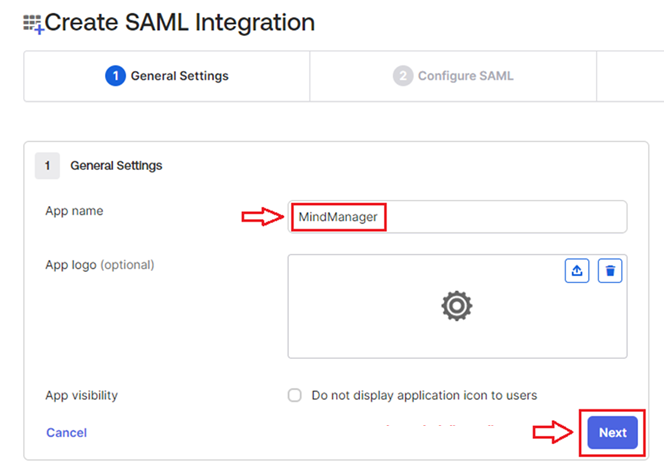
Task: Focus the App name field containing MindManager
Action: pyautogui.click(x=457, y=217)
